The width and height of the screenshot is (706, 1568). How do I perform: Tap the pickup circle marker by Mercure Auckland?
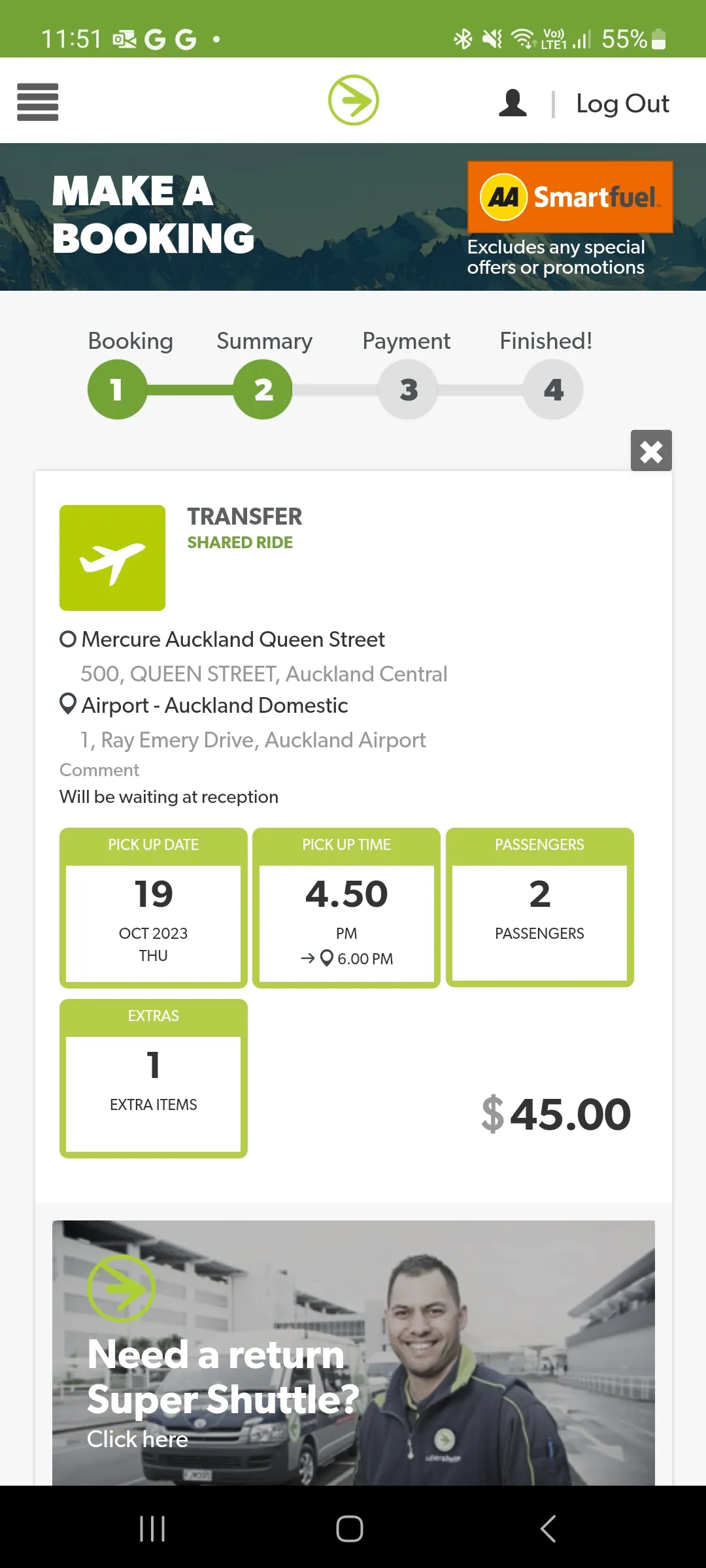(68, 638)
